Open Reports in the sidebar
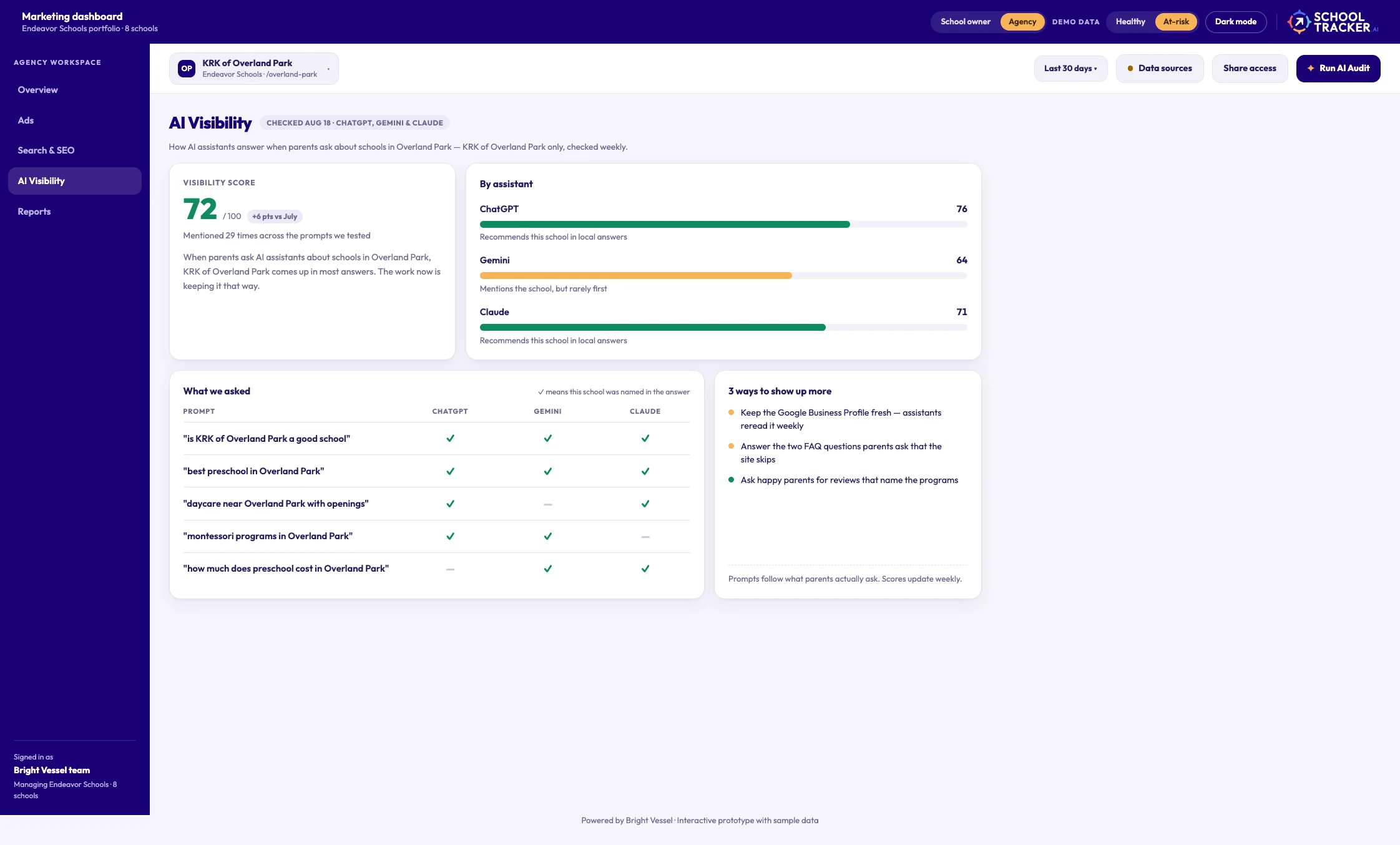 pyautogui.click(x=75, y=212)
